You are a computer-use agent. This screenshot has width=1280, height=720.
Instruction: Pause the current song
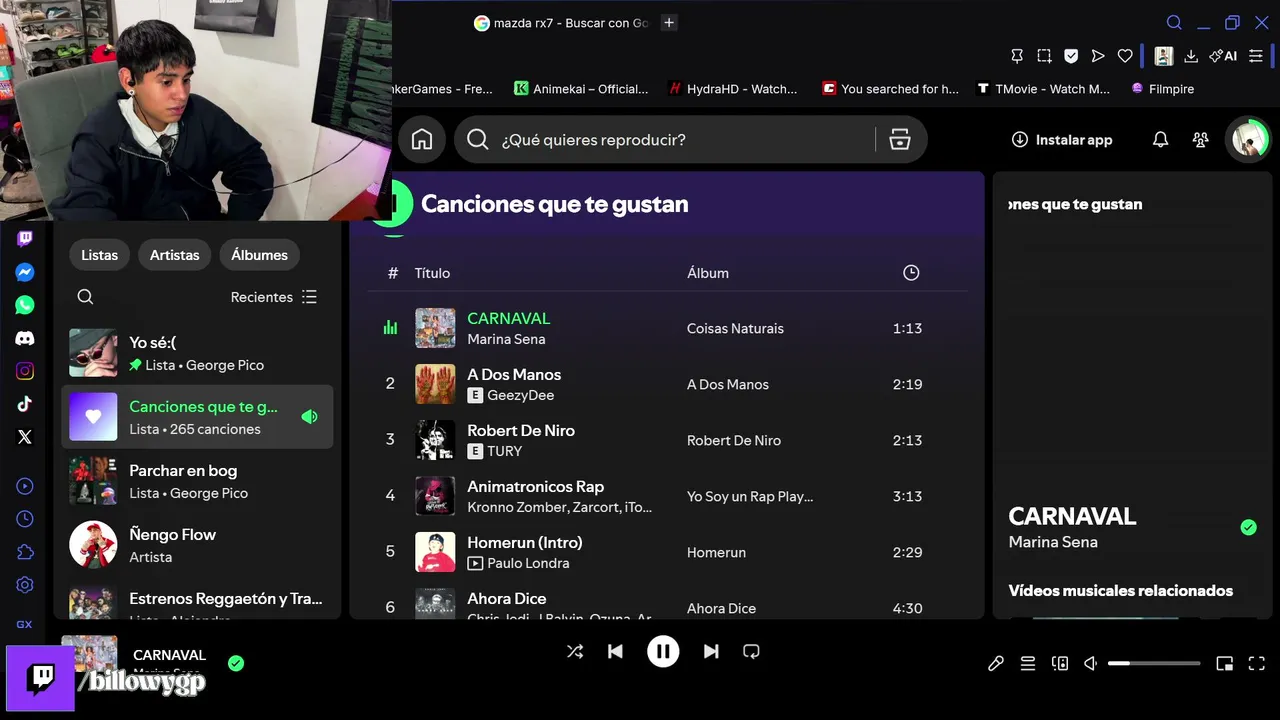coord(663,652)
